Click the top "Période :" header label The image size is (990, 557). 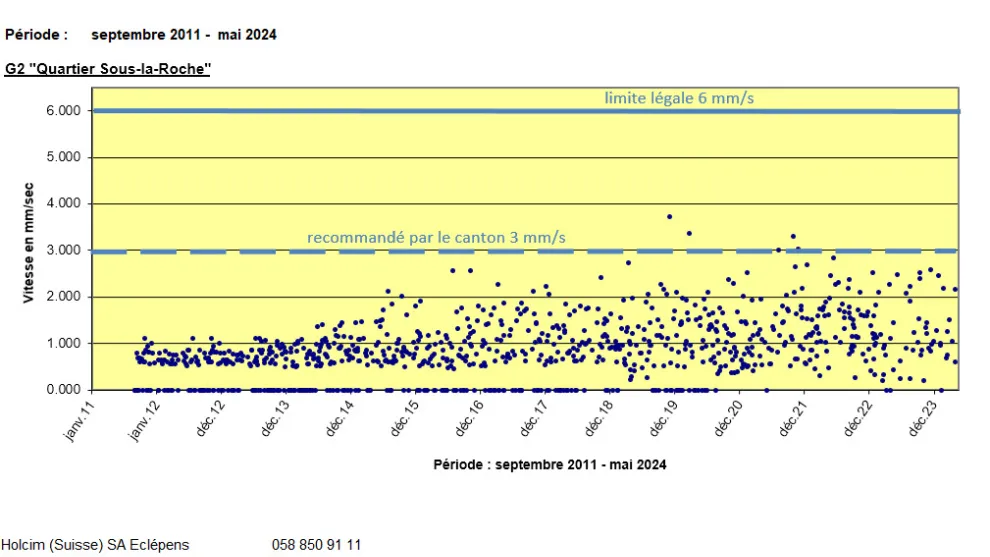coord(37,34)
